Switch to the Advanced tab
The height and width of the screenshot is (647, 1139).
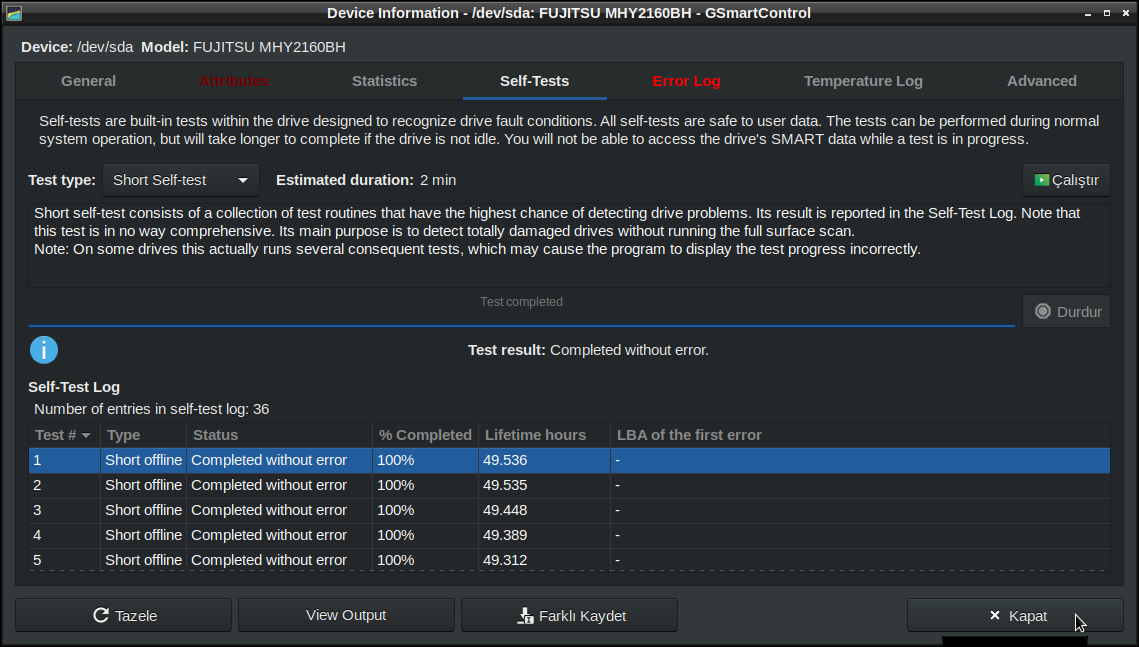1042,81
